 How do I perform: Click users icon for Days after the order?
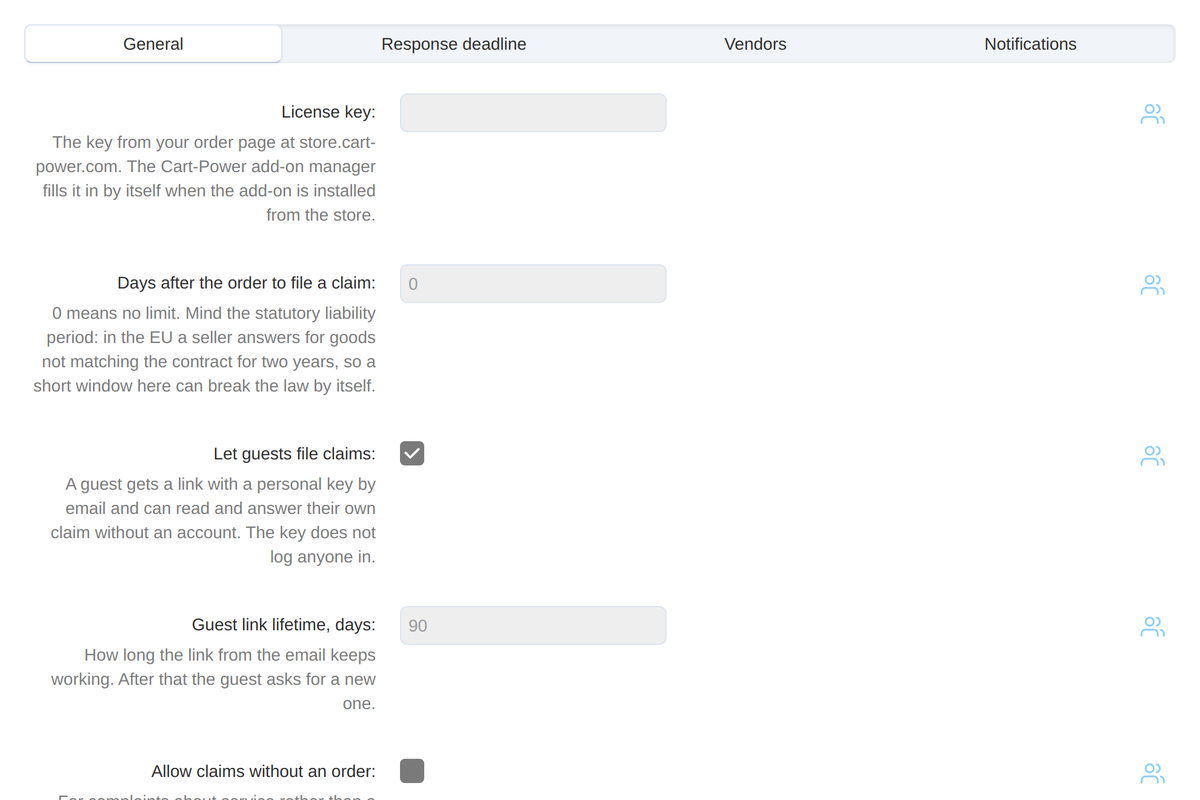[x=1153, y=285]
